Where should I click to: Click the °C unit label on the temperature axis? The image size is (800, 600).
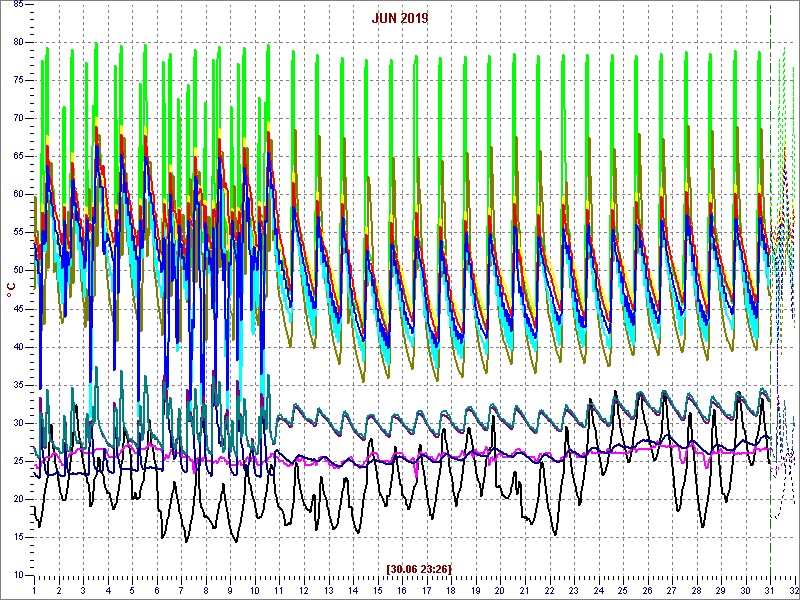(10, 291)
